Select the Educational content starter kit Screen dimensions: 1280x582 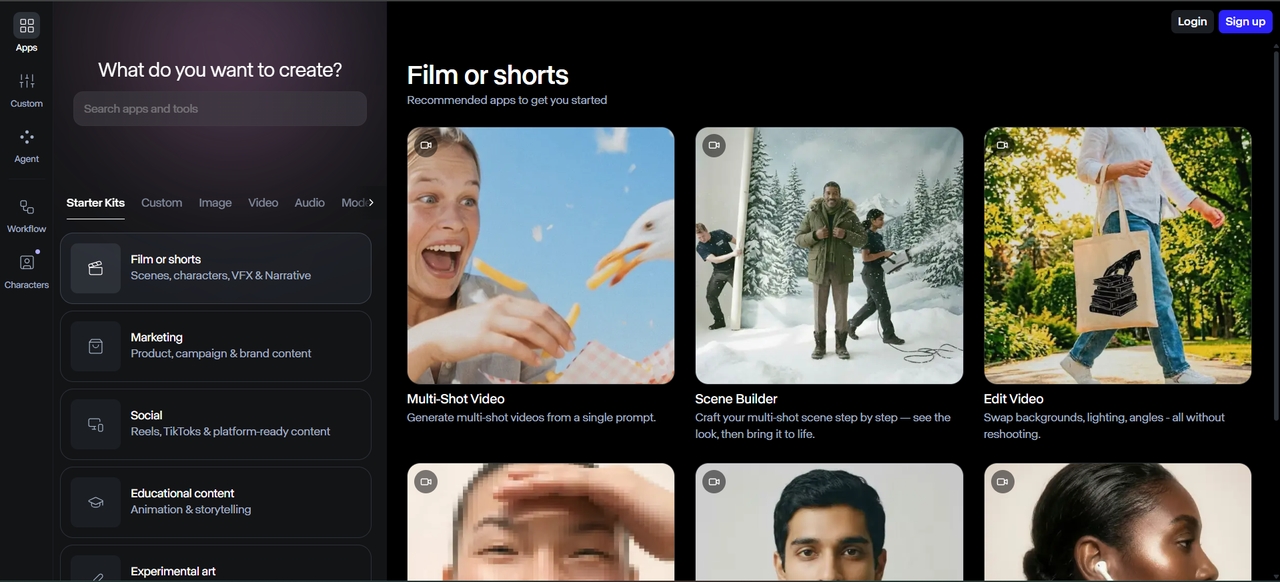tap(216, 502)
